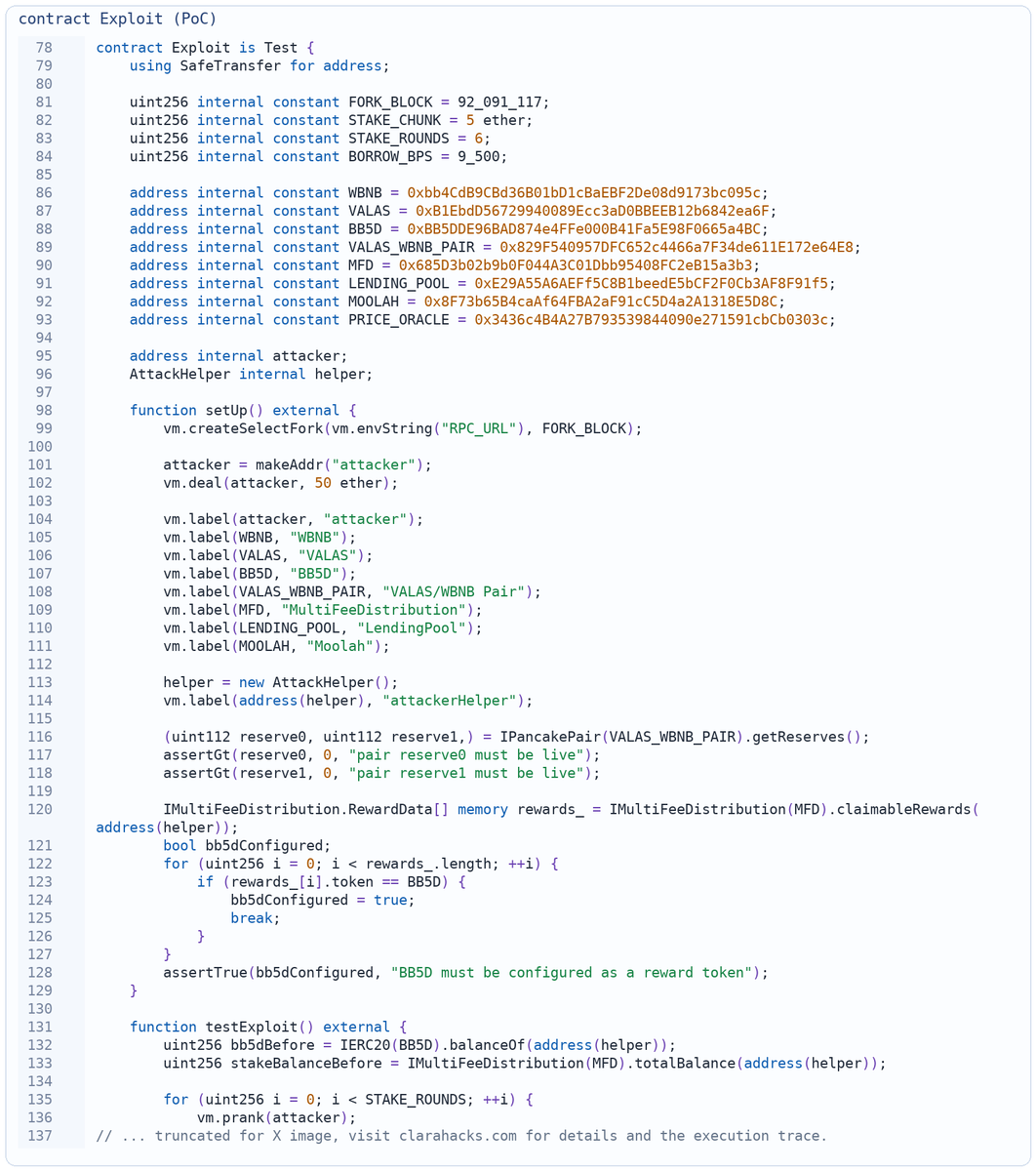The width and height of the screenshot is (1036, 1171).
Task: Click the STAKE_CHUNK constant declaration line
Action: coord(332,120)
